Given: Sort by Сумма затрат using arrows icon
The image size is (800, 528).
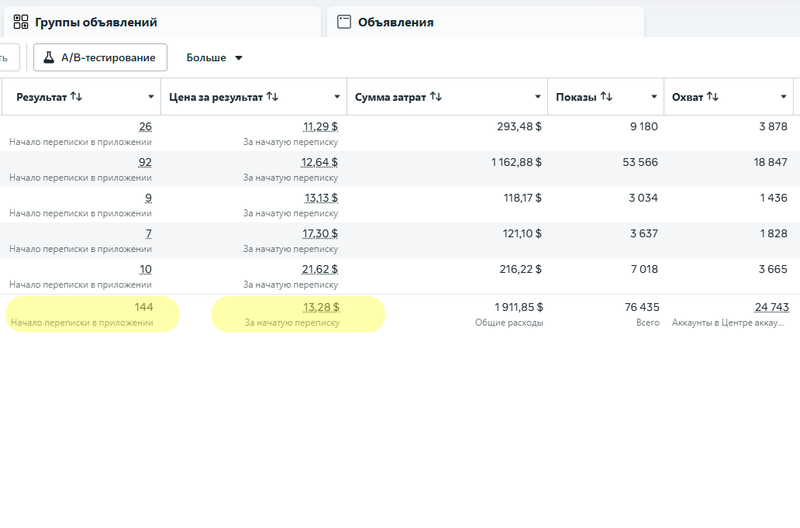Looking at the screenshot, I should pos(435,97).
